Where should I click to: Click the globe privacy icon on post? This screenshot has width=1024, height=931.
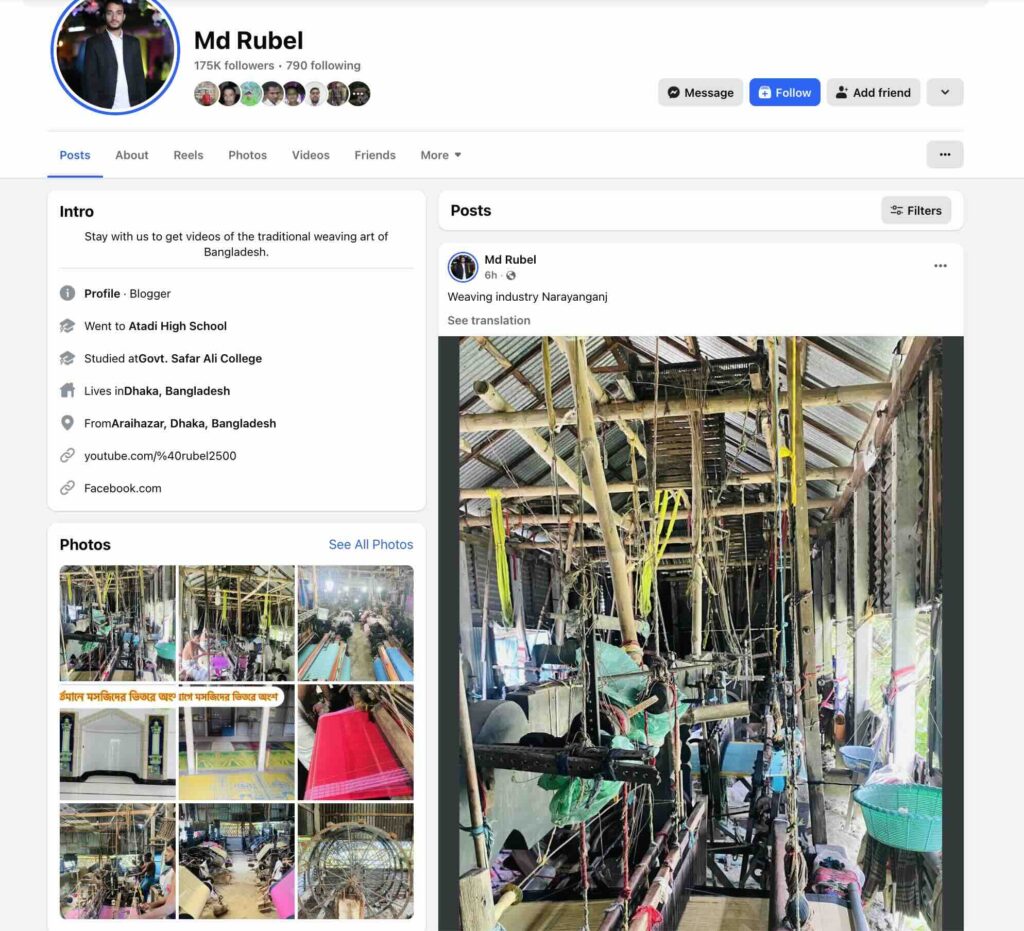tap(511, 276)
